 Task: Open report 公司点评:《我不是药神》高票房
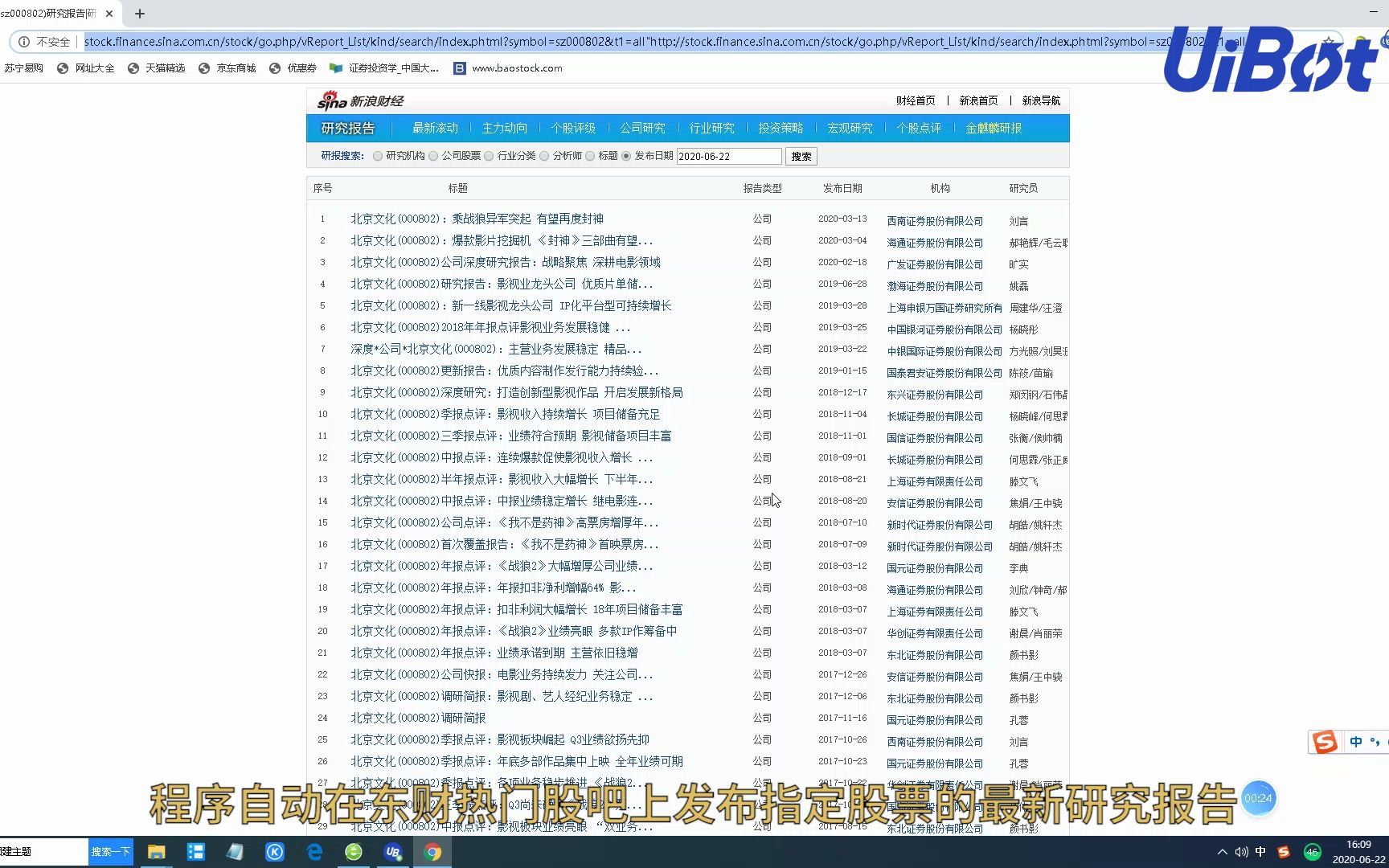[x=504, y=522]
